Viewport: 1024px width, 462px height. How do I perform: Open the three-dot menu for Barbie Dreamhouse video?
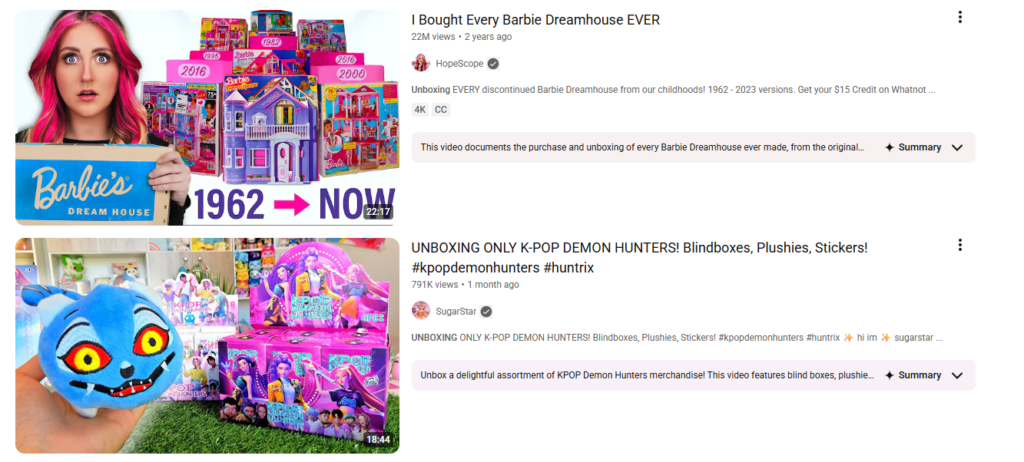tap(959, 17)
